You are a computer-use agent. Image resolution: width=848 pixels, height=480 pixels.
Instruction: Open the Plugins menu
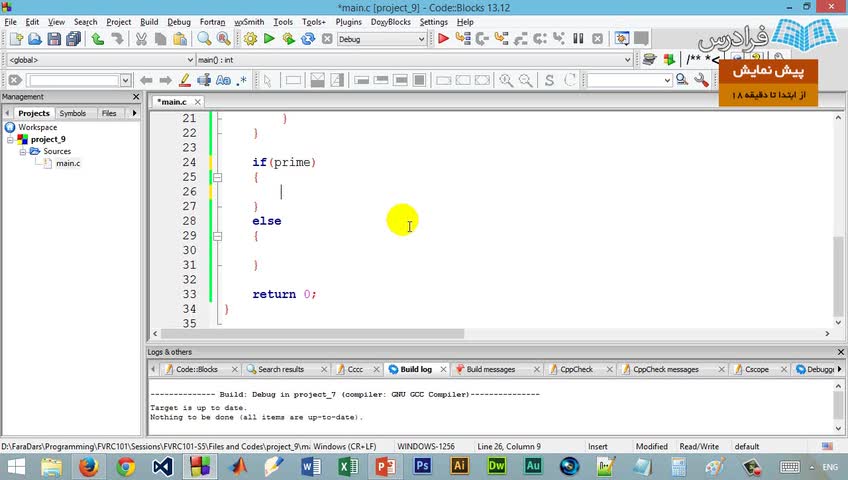coord(348,22)
